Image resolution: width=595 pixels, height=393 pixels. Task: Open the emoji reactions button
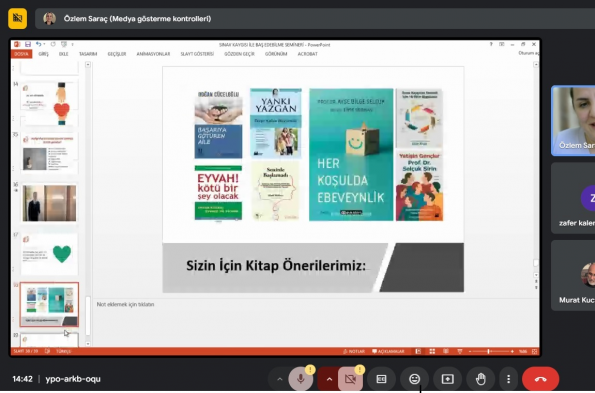[414, 379]
